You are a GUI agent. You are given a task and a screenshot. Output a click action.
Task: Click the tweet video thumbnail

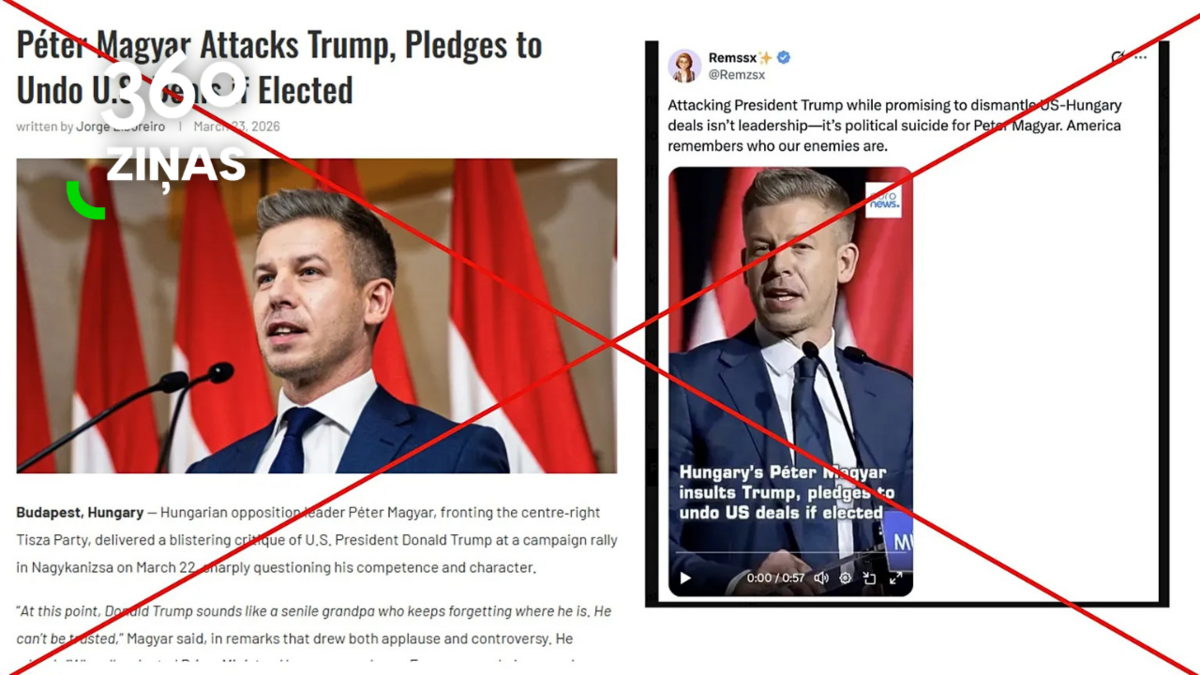[790, 381]
